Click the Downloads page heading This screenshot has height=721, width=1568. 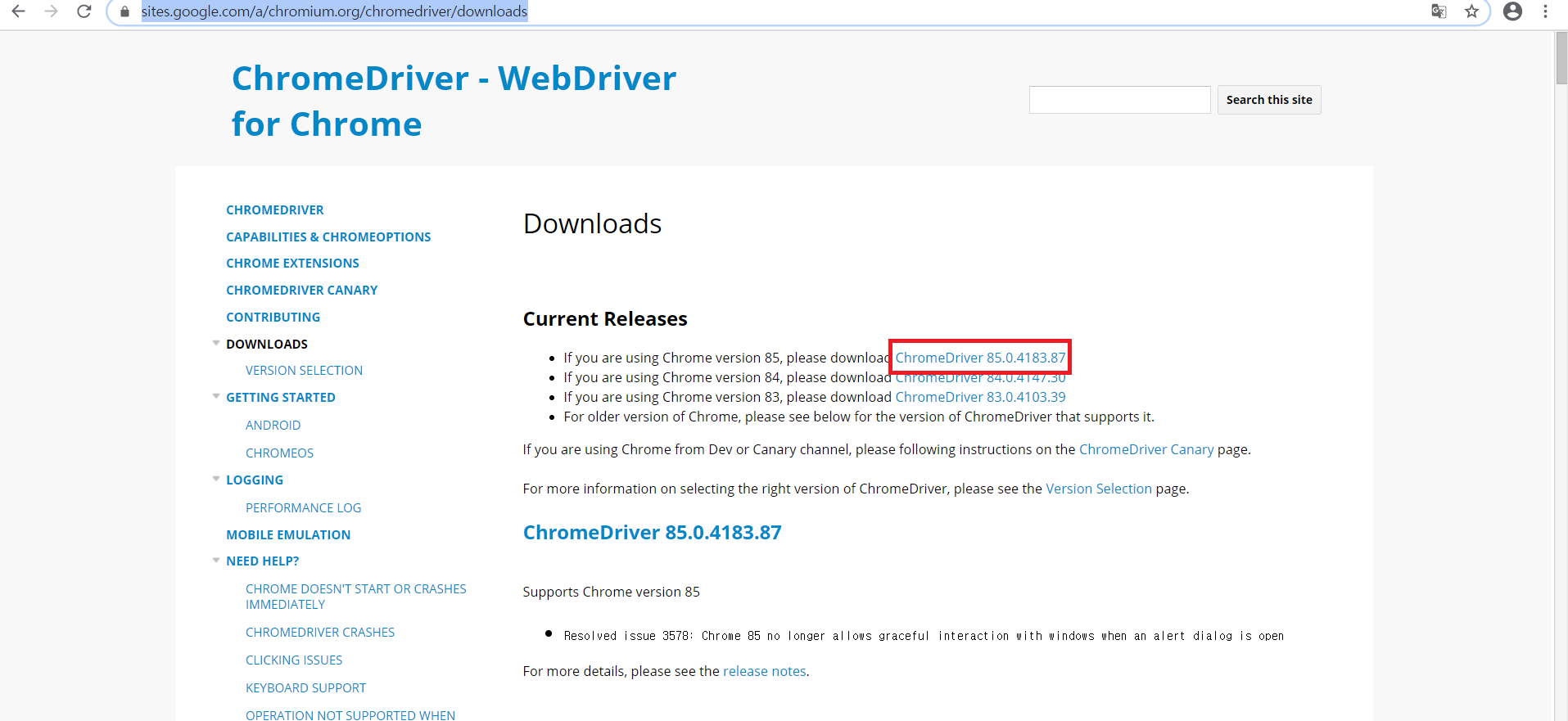pos(592,223)
